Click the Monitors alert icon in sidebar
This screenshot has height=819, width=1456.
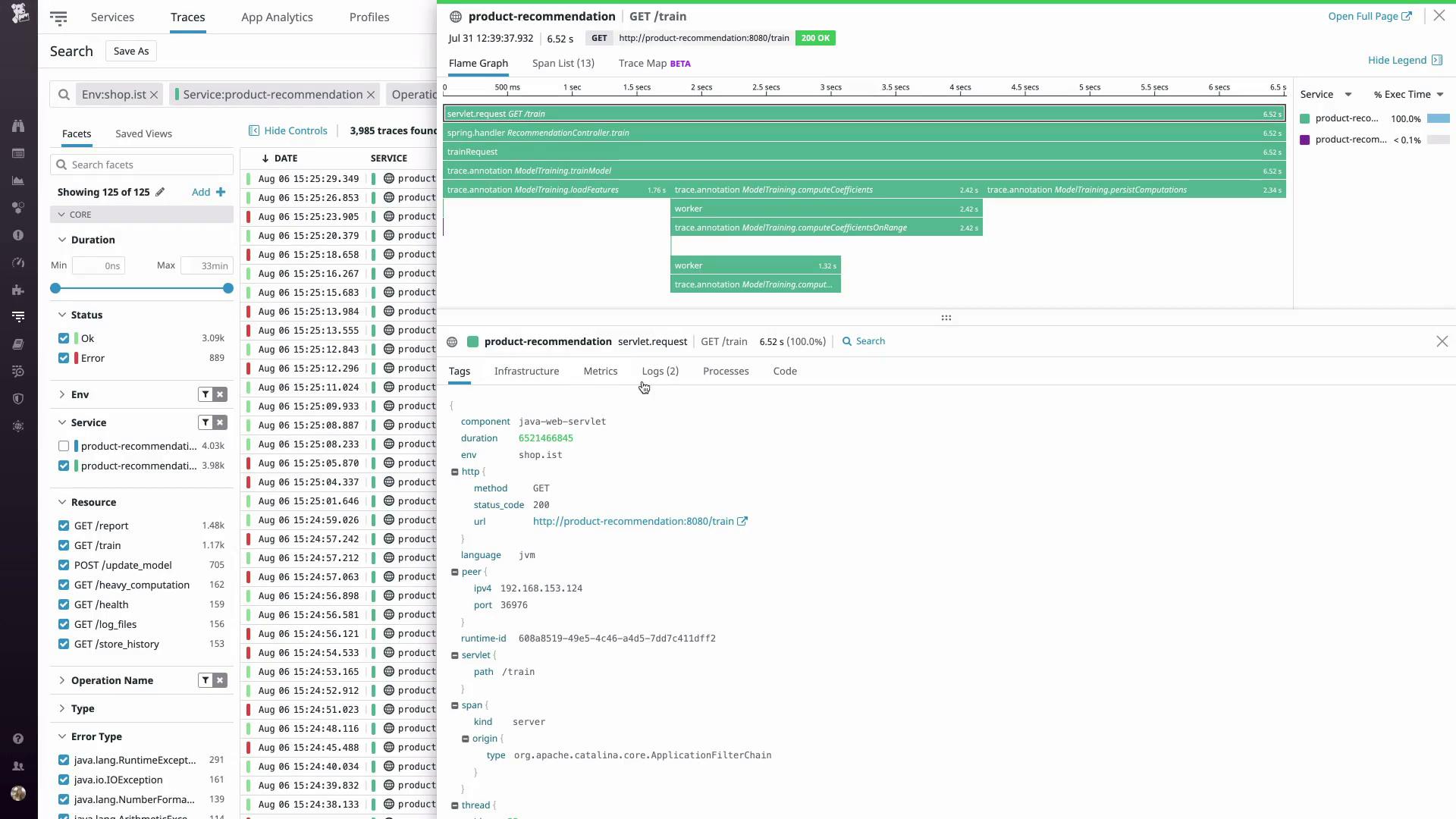(x=19, y=236)
